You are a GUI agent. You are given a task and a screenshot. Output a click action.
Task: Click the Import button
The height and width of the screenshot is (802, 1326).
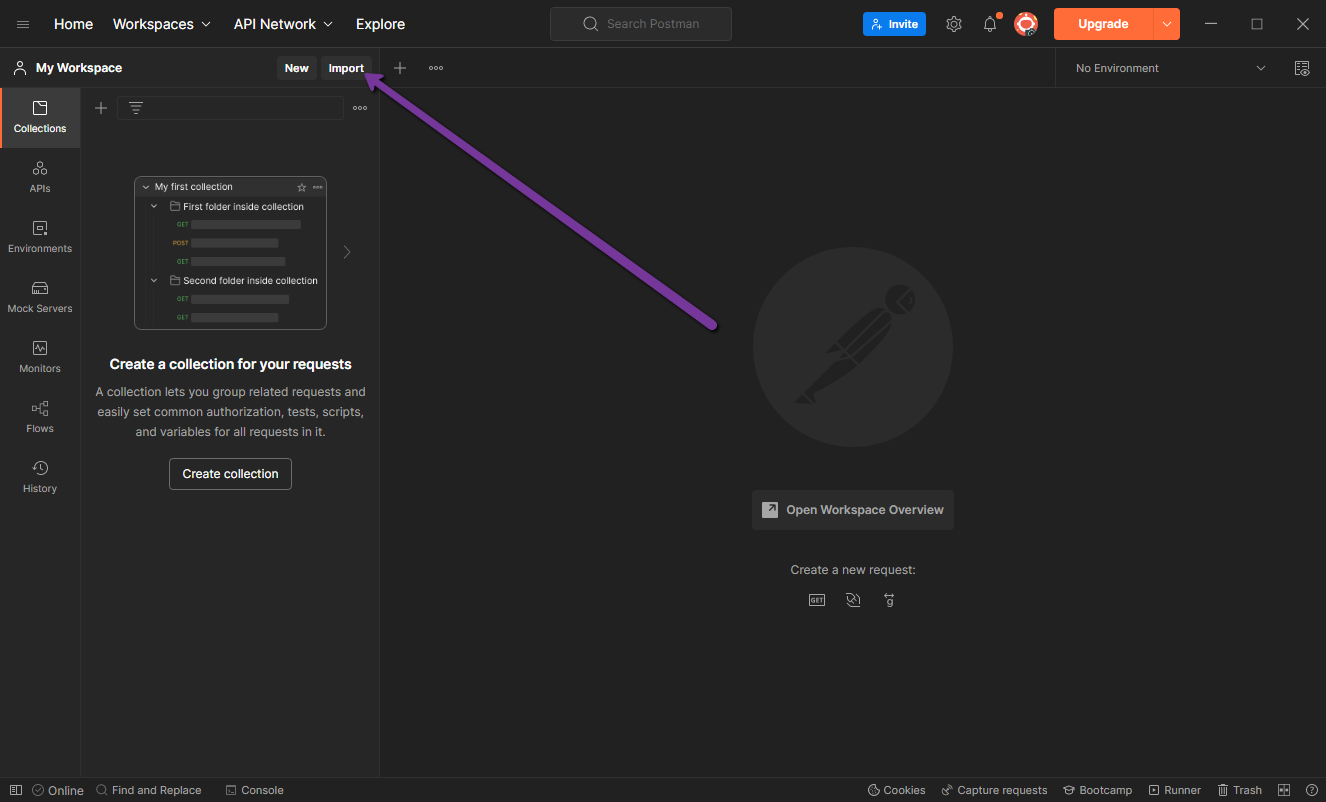pos(346,68)
